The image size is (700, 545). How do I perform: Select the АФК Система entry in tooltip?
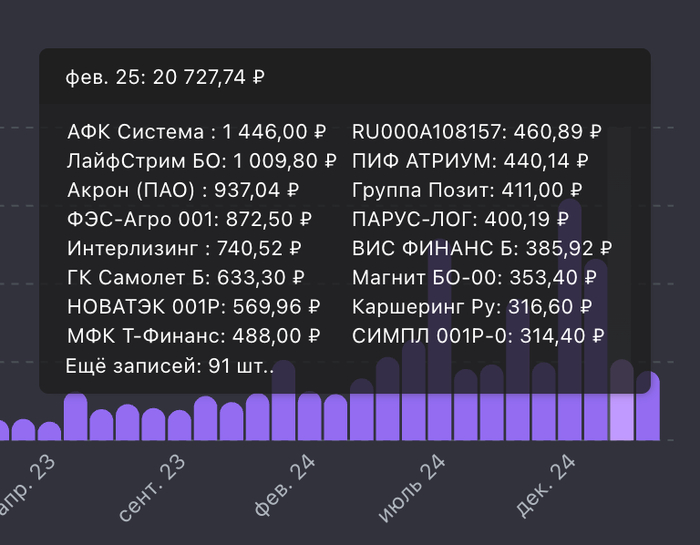coord(197,131)
